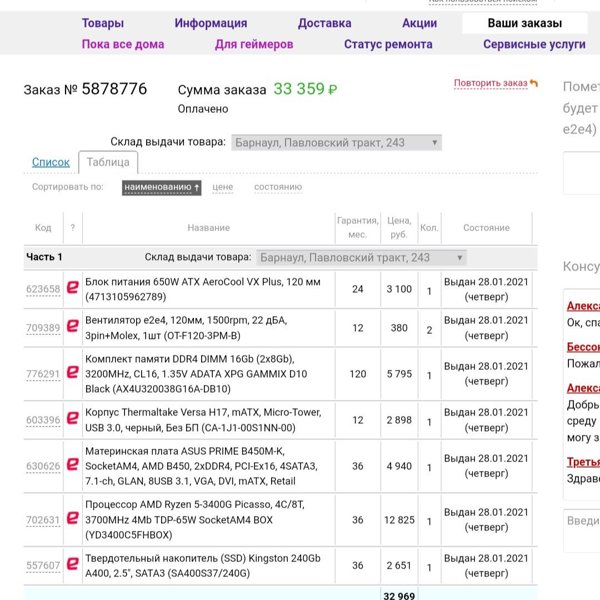
Task: Open the Информация menu
Action: coord(211,23)
